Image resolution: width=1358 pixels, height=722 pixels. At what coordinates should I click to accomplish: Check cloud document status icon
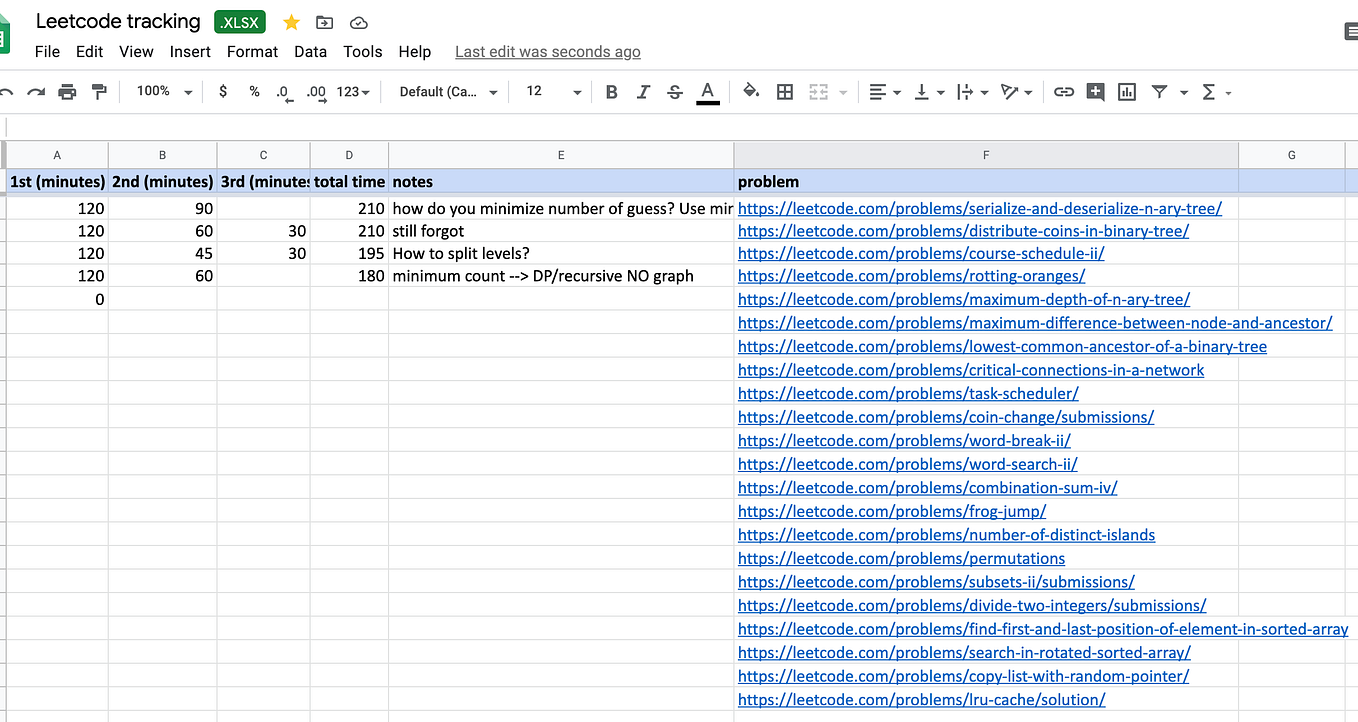pos(358,22)
